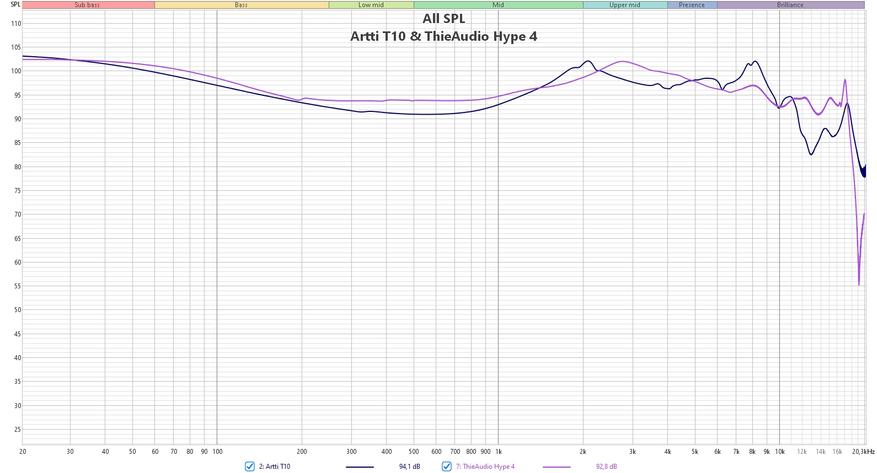Click the red 'Sub bass' band label
This screenshot has width=877, height=473.
click(88, 5)
